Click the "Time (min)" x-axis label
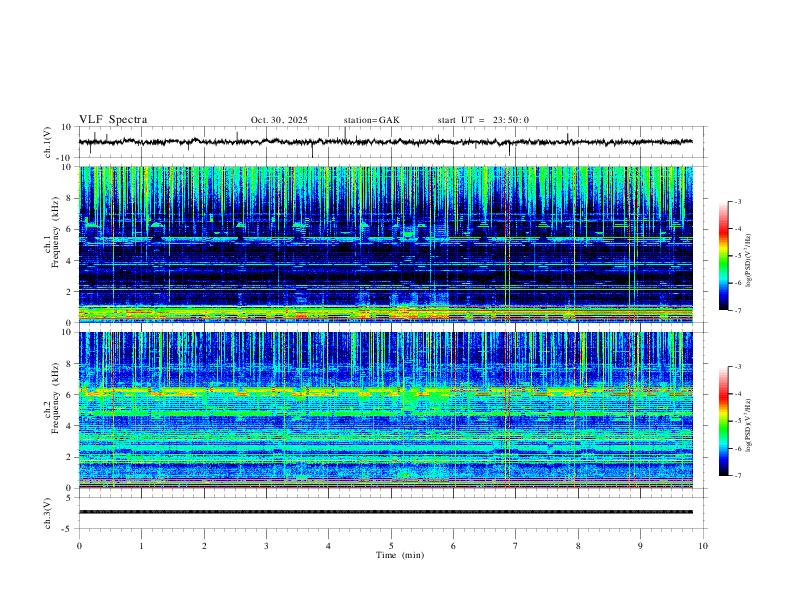This screenshot has height=612, width=792. point(400,555)
